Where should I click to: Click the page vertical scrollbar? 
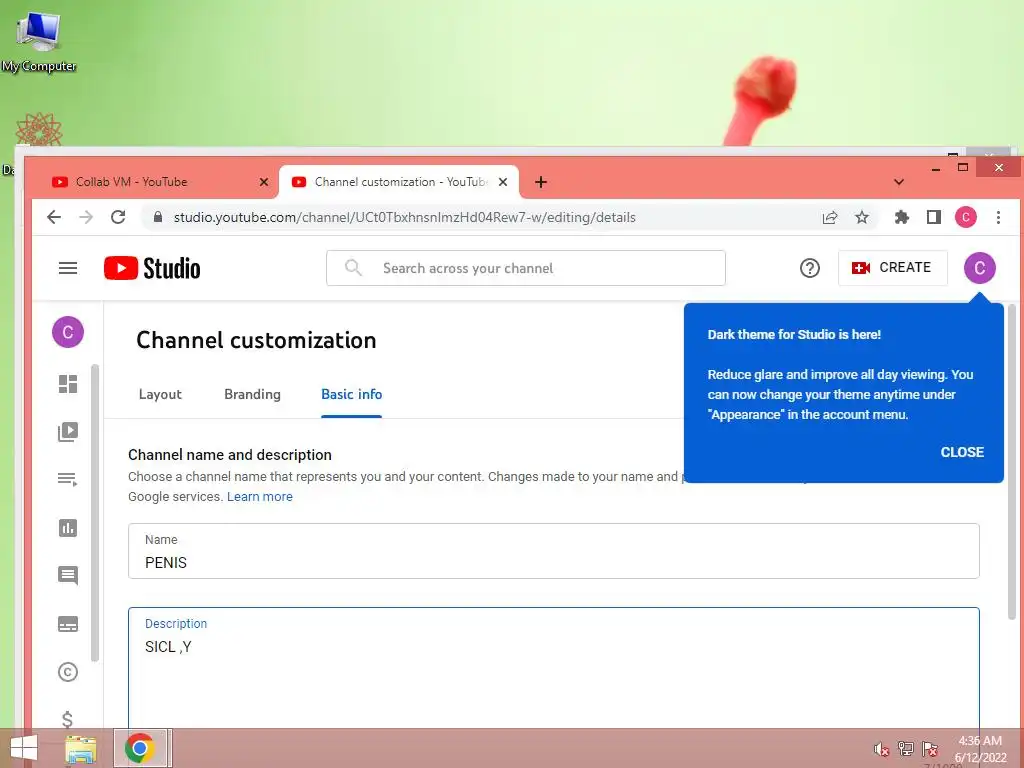(x=1012, y=462)
